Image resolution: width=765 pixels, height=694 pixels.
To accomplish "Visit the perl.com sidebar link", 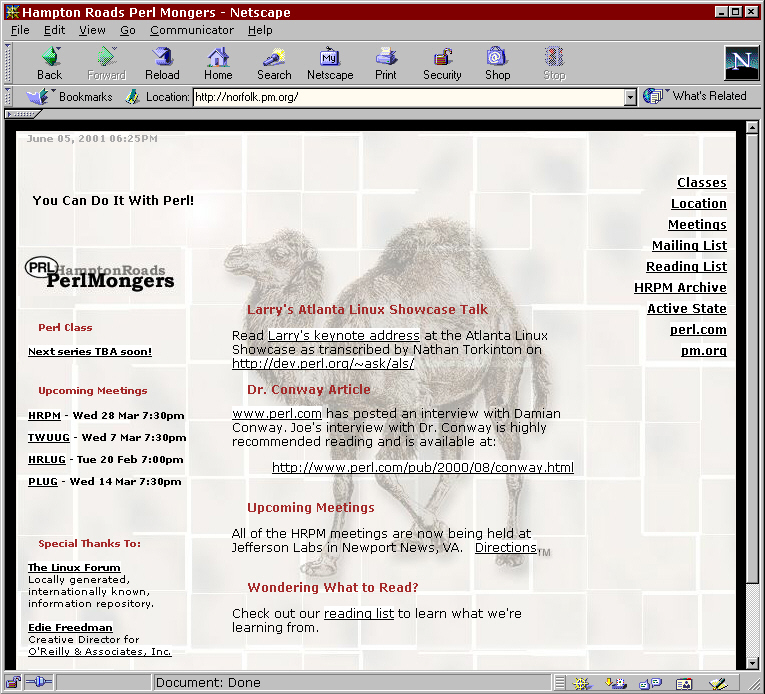I will tap(698, 329).
